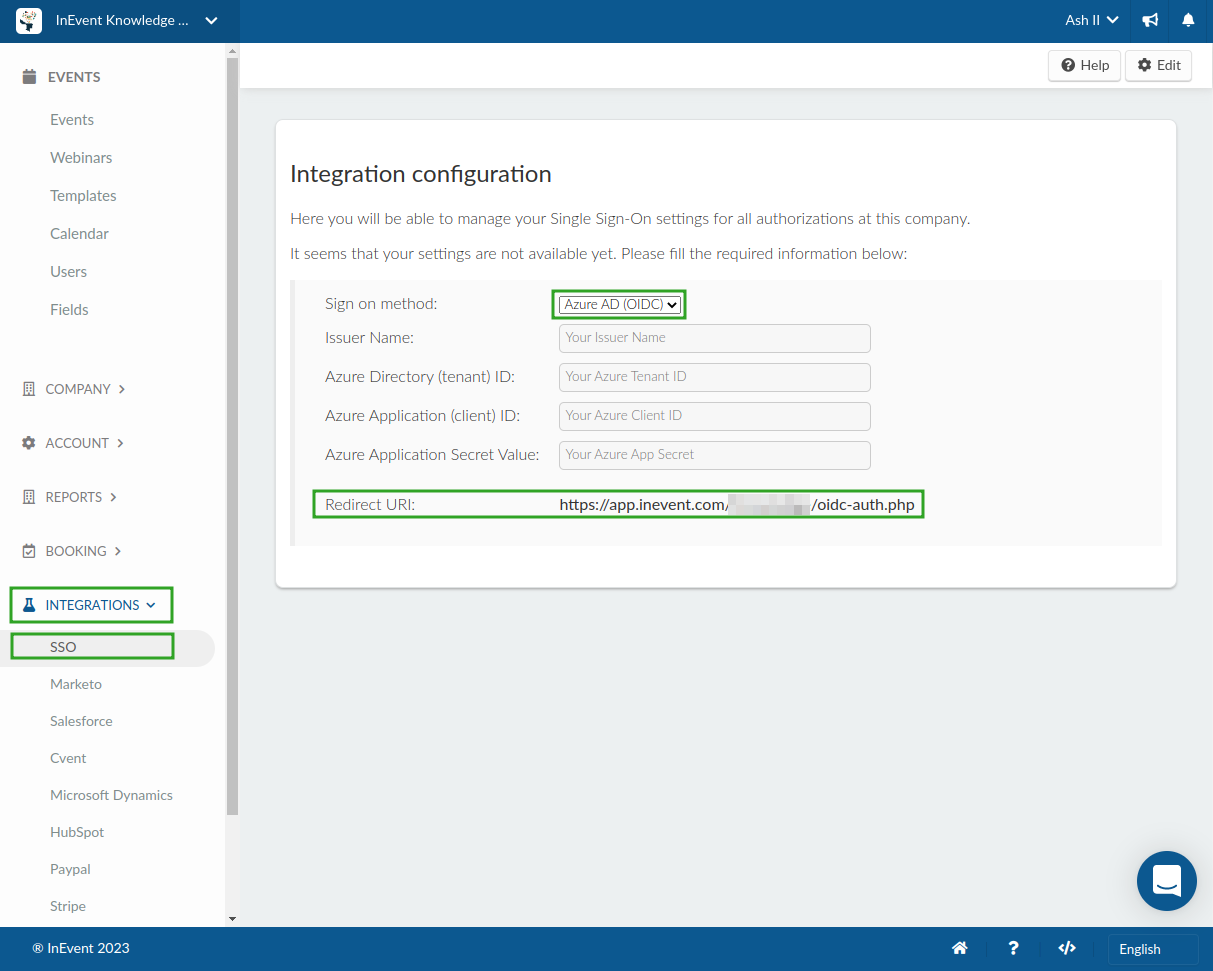Screen dimensions: 1213x971
Task: Open the Ash II user menu
Action: (x=1091, y=20)
